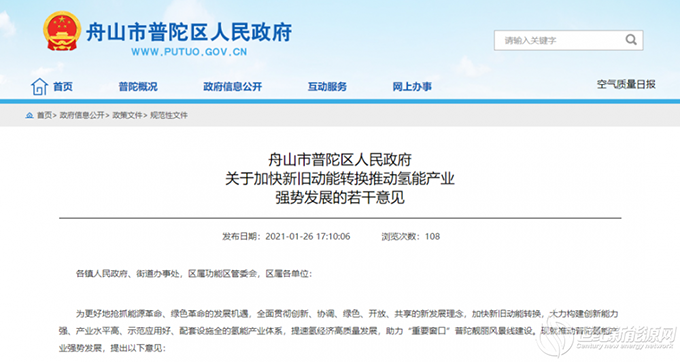Open the 首页 navigation menu item
680x362 pixels.
(63, 87)
